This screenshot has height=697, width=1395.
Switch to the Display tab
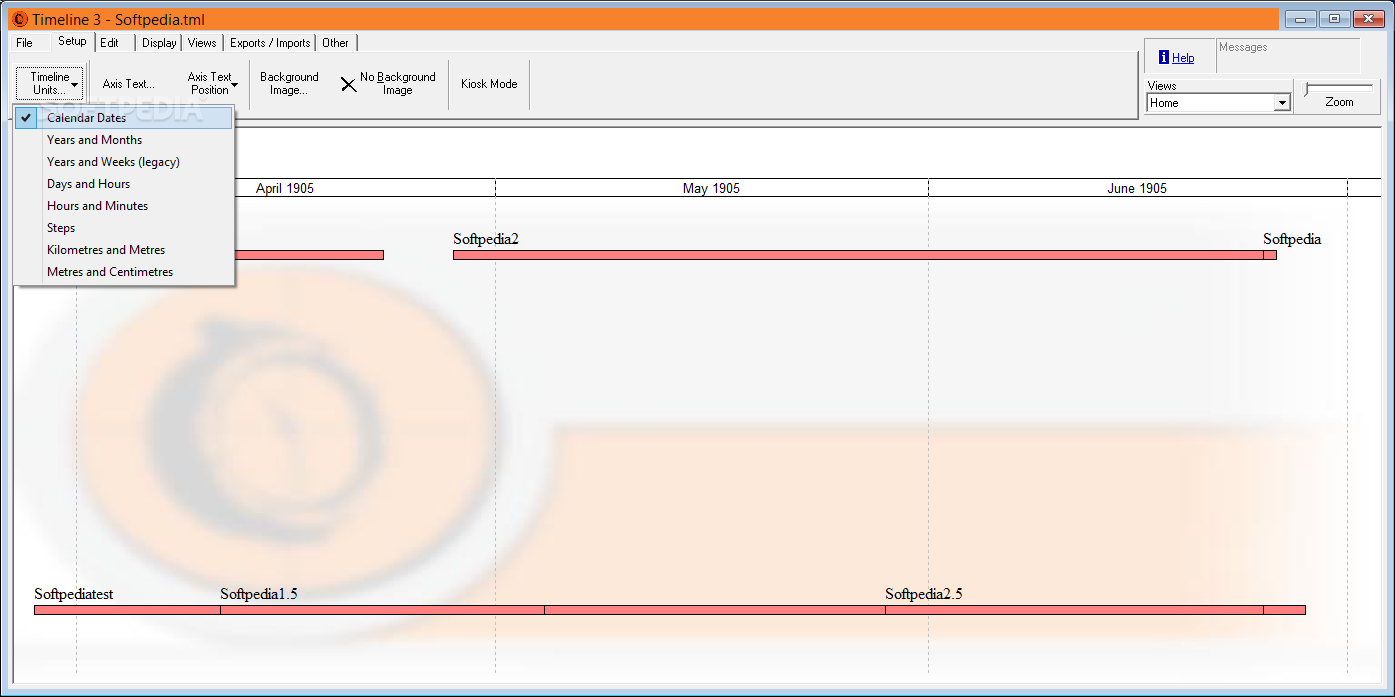point(158,43)
